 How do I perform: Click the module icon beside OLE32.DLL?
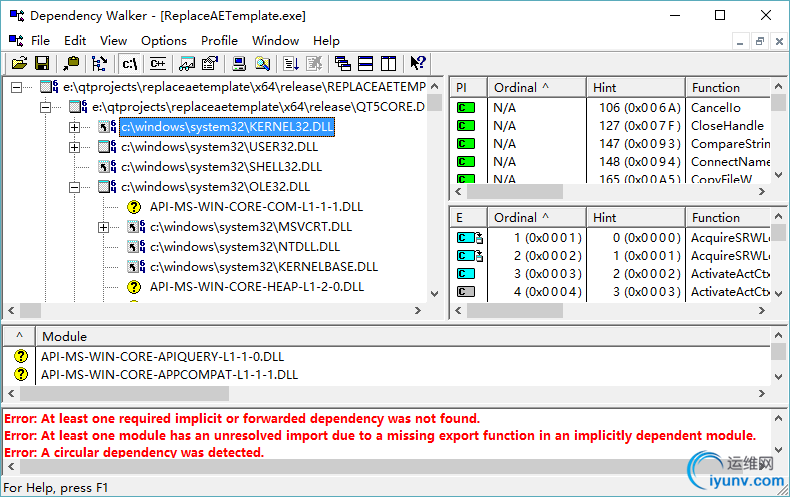(107, 187)
